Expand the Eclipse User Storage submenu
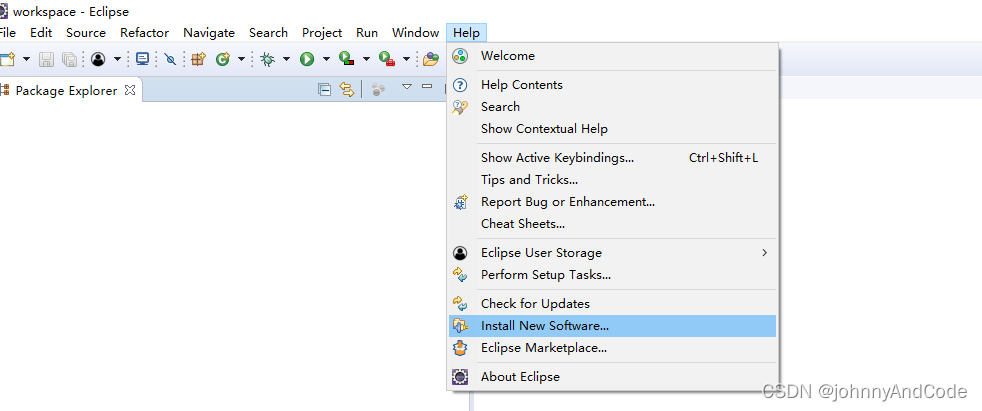This screenshot has width=982, height=411. (612, 252)
